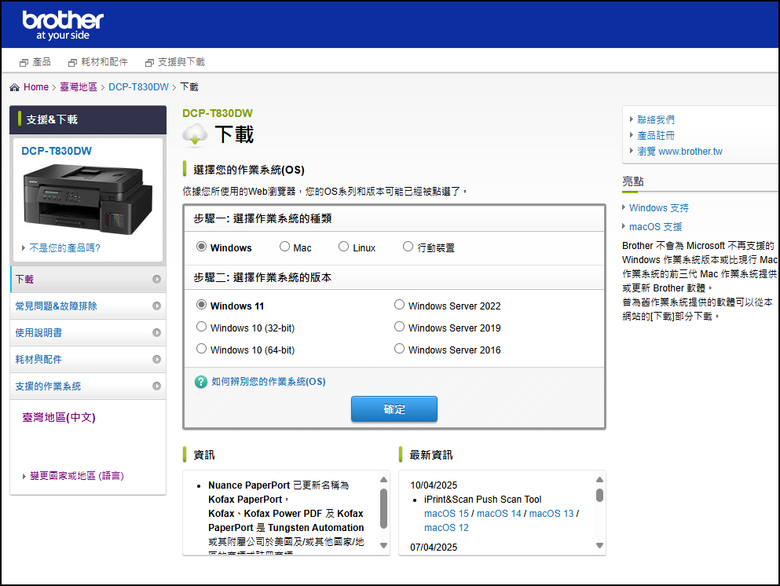Click iPrint&Scan Push Scan Tool entry
The height and width of the screenshot is (586, 780).
click(482, 499)
